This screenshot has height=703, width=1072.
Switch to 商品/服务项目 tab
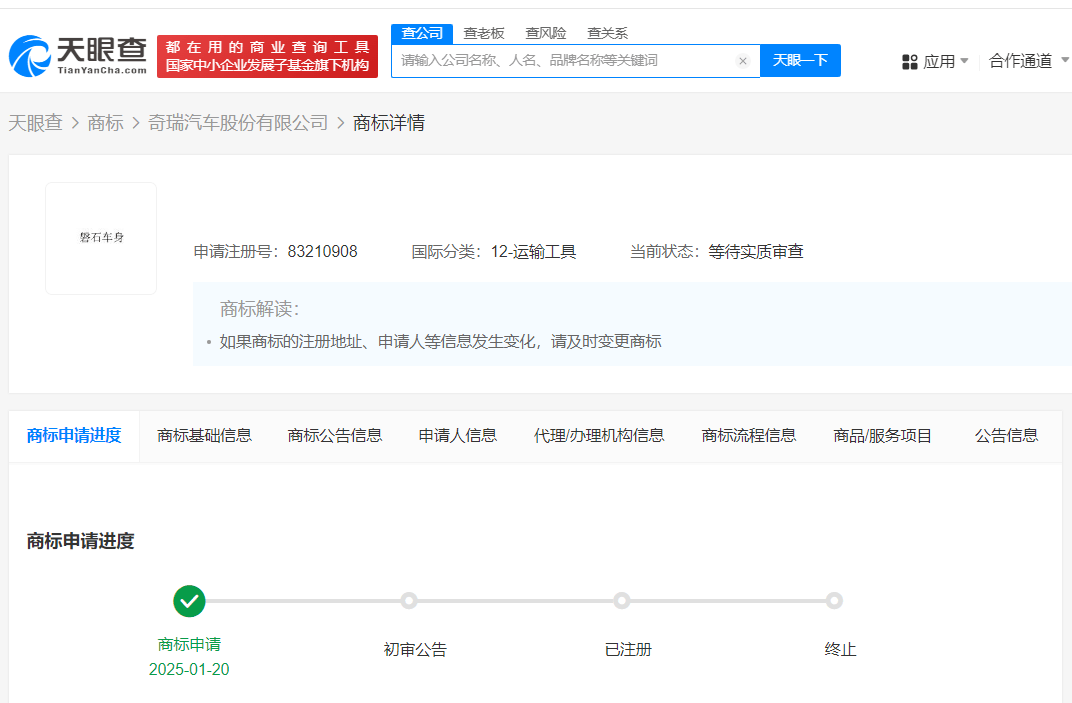point(883,436)
